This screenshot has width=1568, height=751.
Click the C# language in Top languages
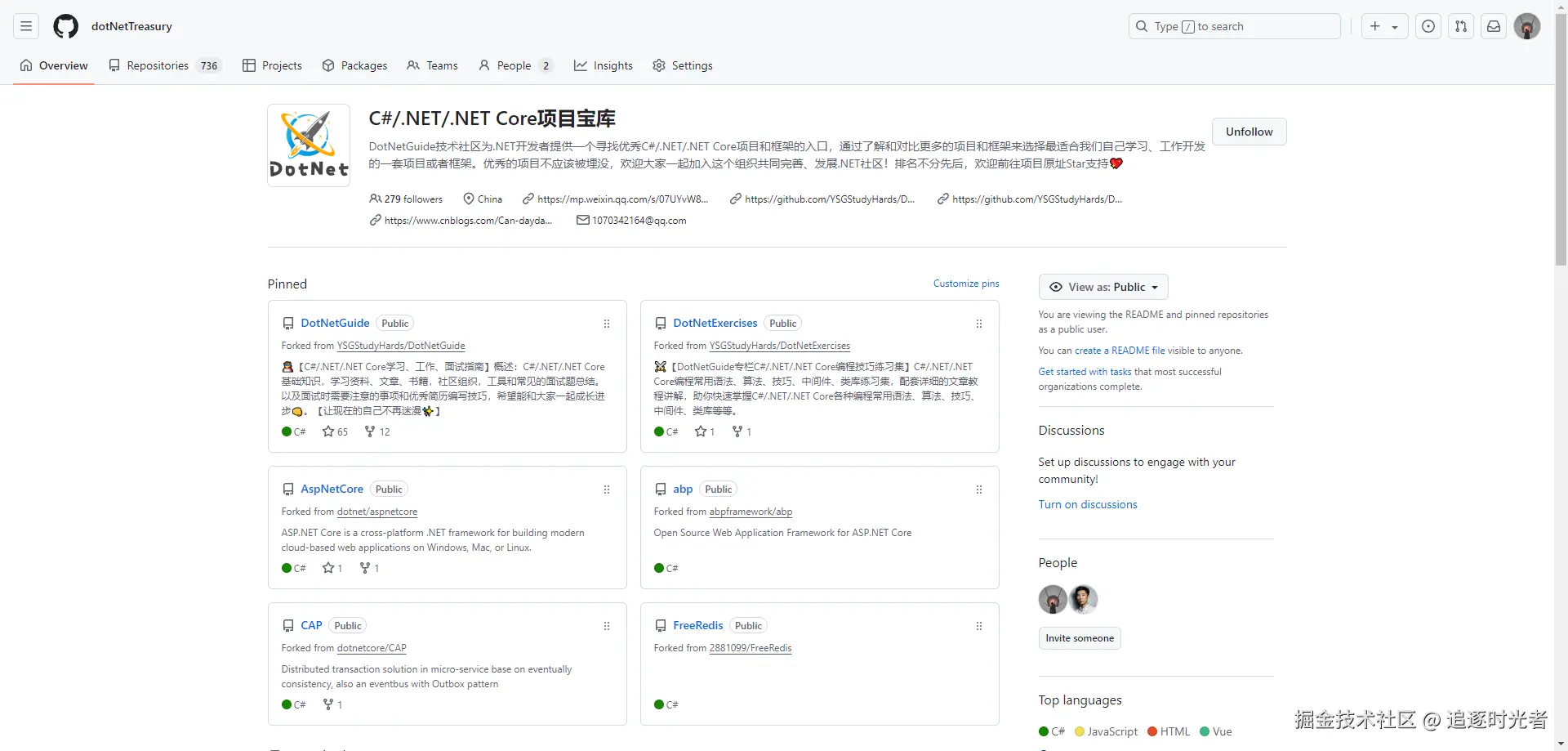tap(1052, 731)
